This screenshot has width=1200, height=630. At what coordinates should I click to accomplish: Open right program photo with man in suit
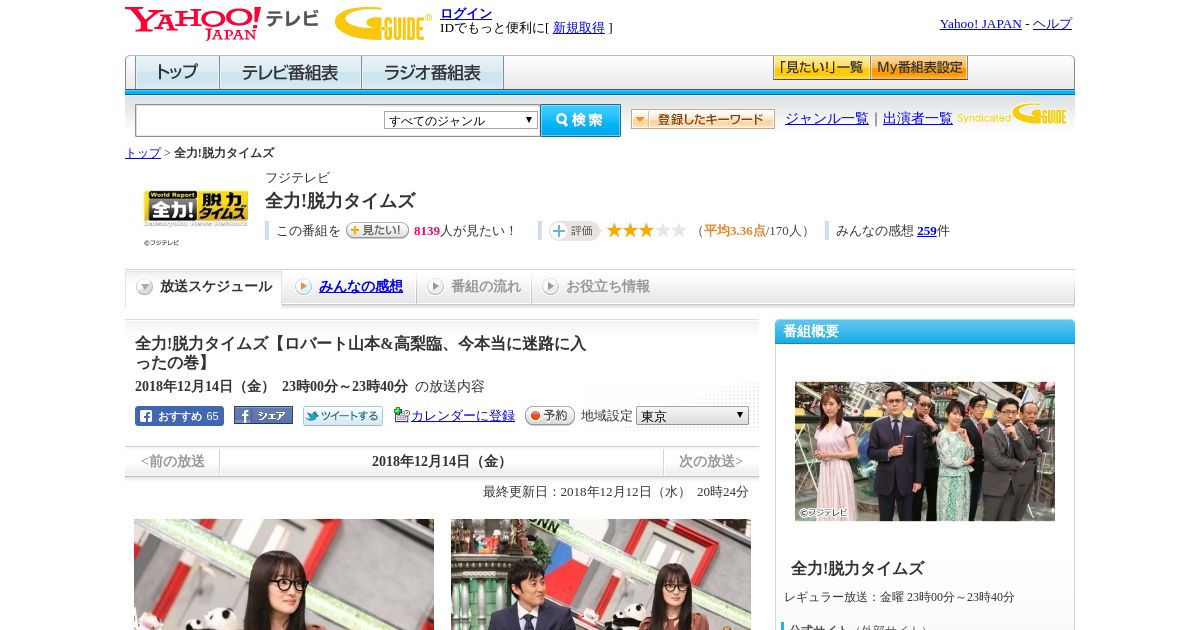pyautogui.click(x=601, y=574)
